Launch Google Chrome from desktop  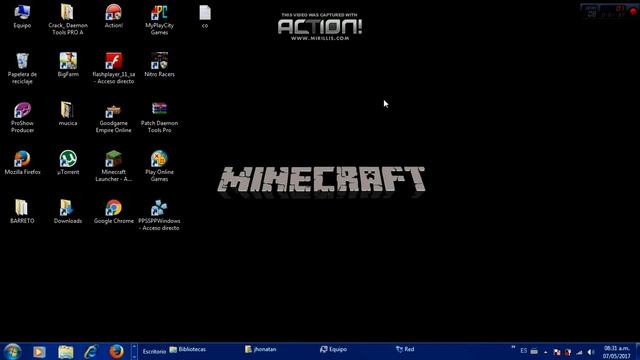coord(113,212)
